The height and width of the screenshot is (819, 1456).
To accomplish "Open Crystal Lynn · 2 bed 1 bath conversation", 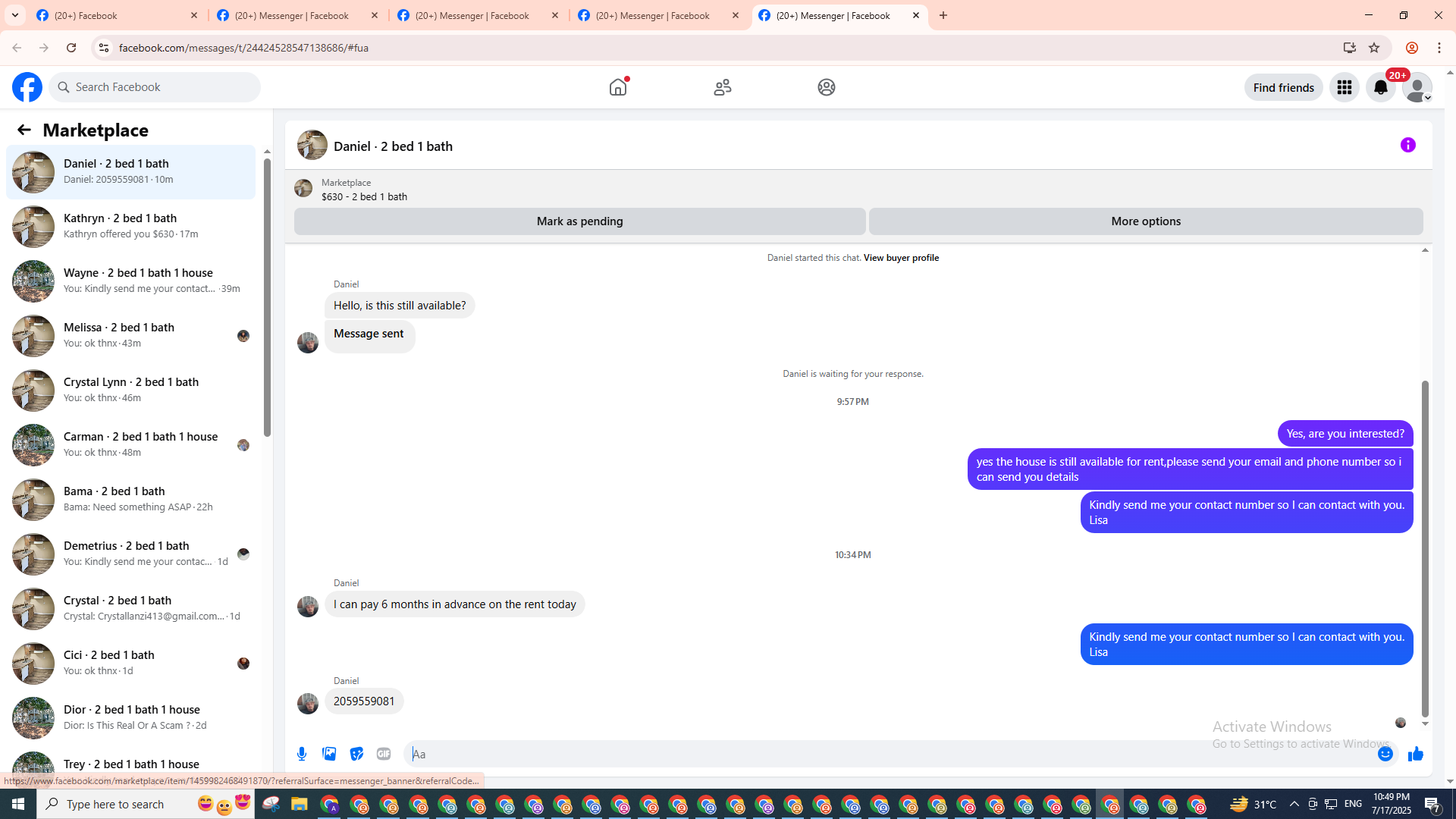I will [x=131, y=391].
